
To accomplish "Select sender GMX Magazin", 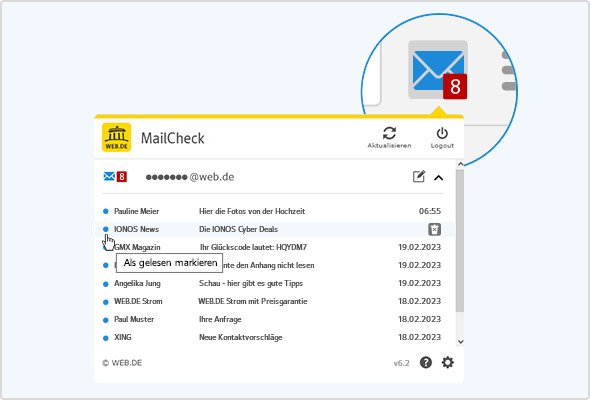I will click(137, 247).
